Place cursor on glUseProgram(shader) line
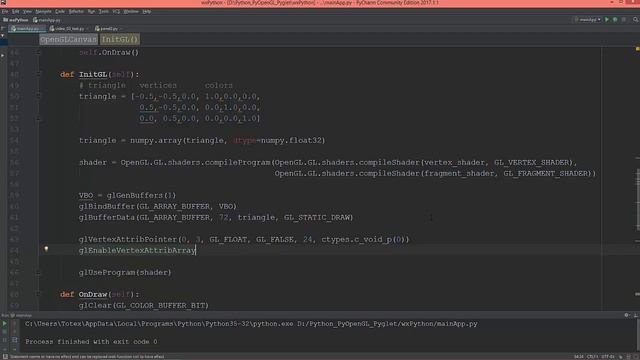 tap(125, 272)
